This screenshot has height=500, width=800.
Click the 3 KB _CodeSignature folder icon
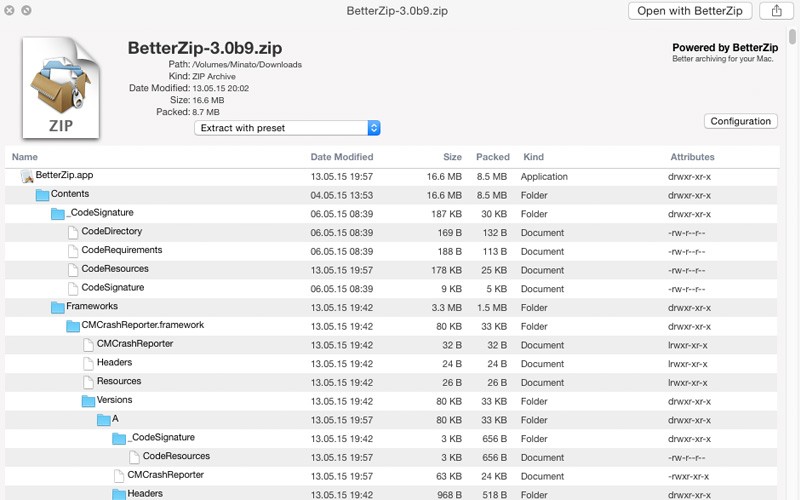[119, 438]
